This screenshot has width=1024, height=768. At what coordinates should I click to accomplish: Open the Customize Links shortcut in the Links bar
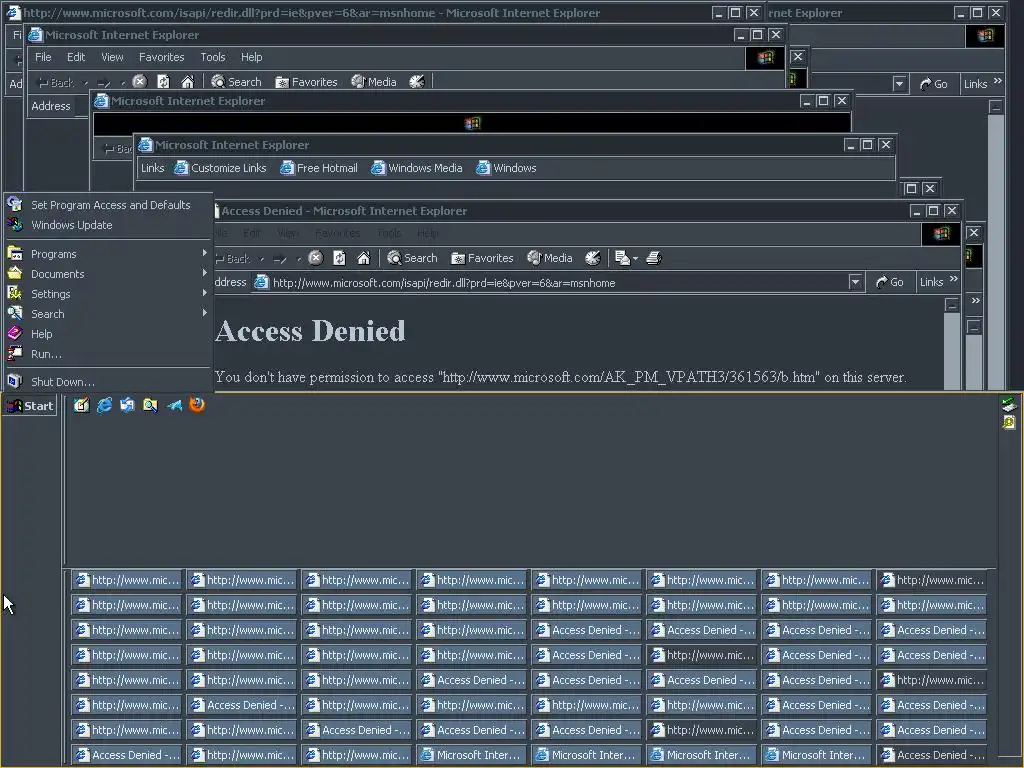(220, 168)
